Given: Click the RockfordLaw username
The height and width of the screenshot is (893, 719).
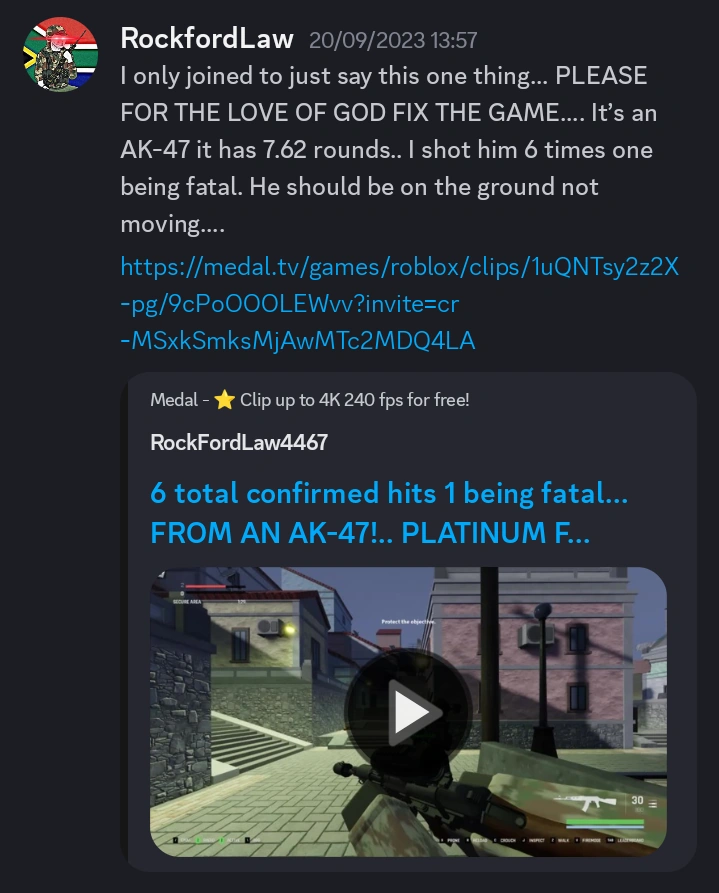Looking at the screenshot, I should (x=207, y=39).
